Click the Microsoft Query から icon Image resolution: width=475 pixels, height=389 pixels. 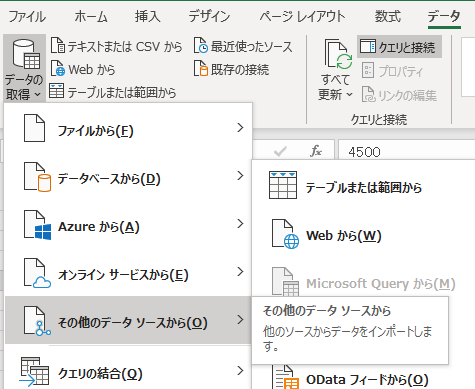285,282
